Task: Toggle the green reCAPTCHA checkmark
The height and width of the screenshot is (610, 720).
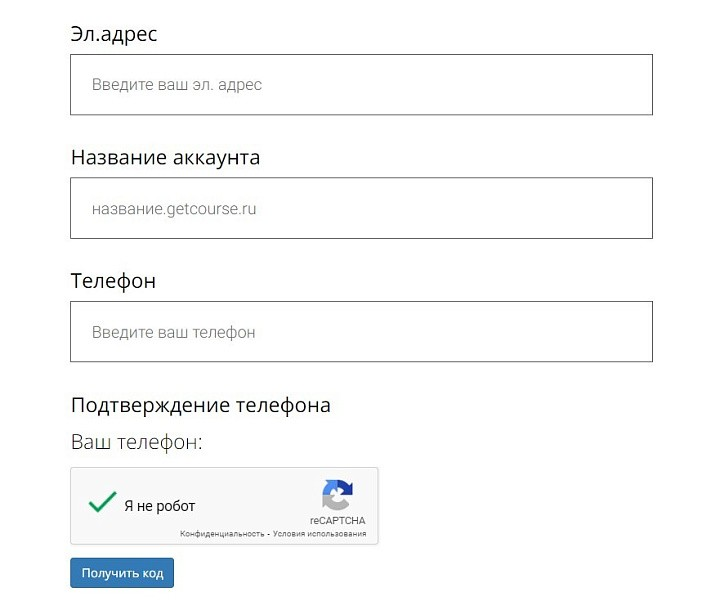Action: tap(102, 502)
